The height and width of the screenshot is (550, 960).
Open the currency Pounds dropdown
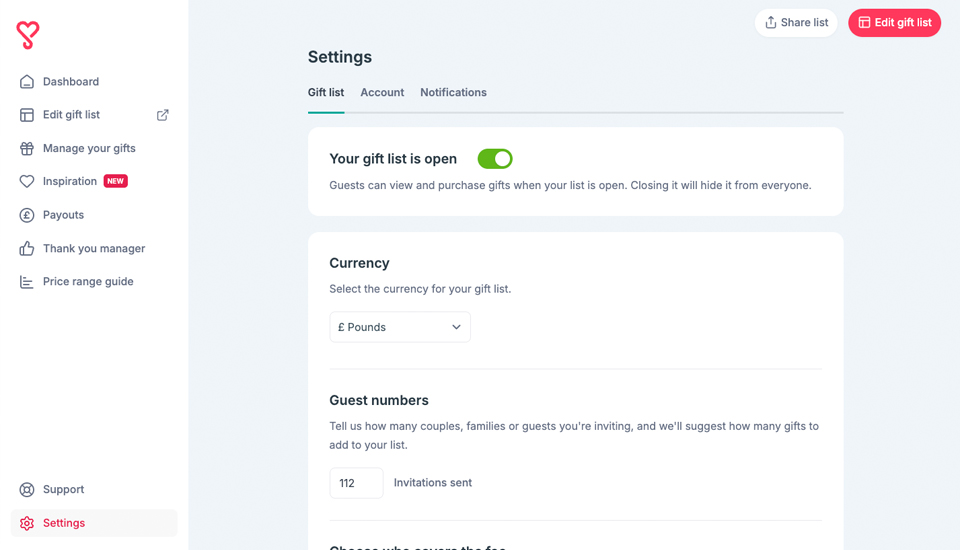[x=399, y=327]
